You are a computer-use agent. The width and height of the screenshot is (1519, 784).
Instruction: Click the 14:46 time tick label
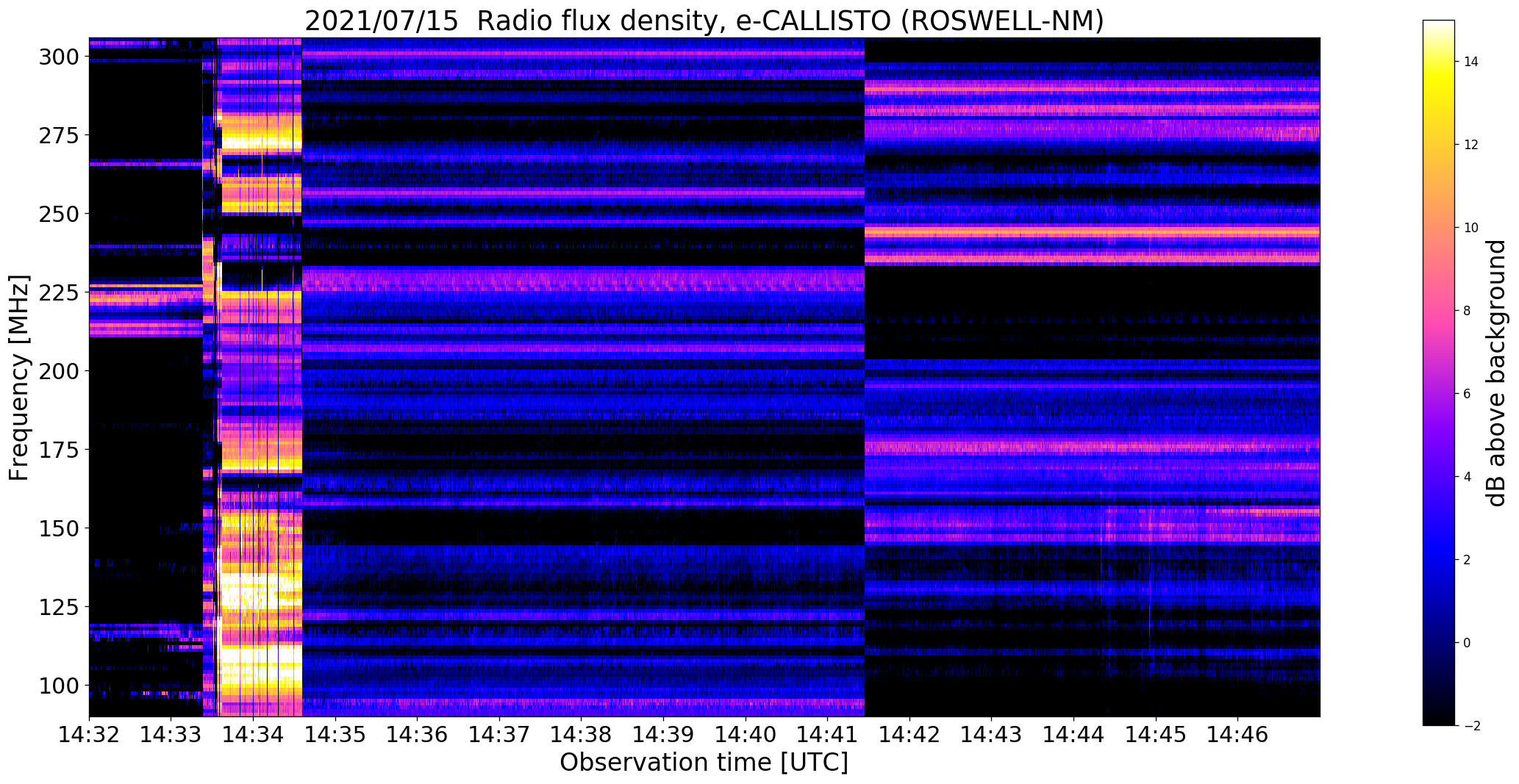point(1238,734)
